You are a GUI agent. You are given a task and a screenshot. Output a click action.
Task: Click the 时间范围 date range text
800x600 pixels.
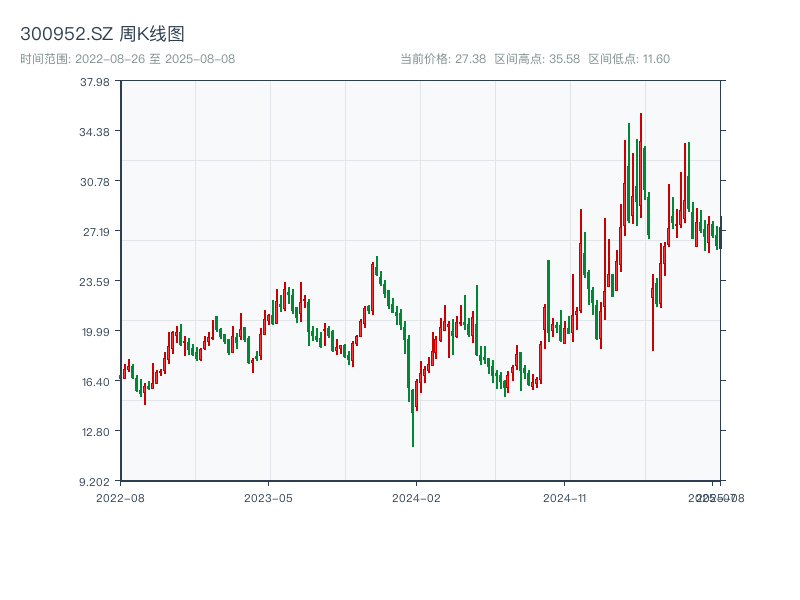[127, 59]
